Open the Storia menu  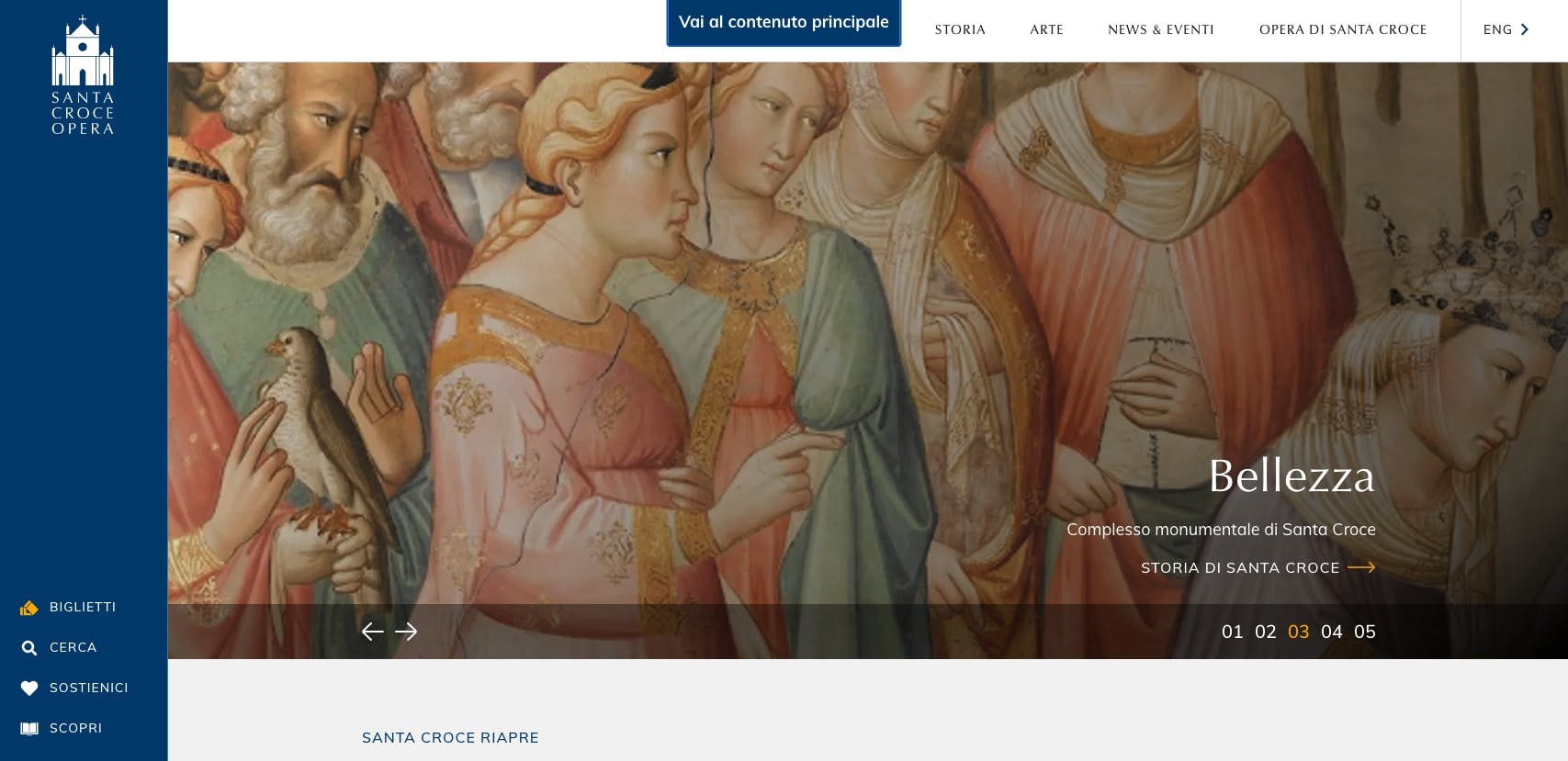[960, 29]
